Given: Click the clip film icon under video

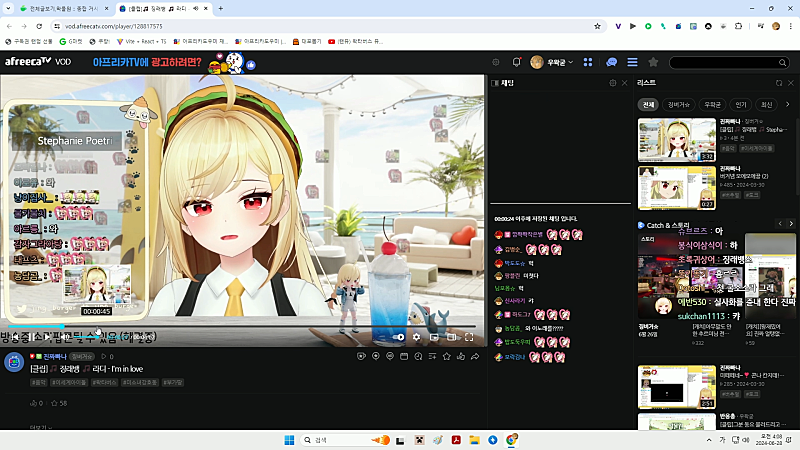Looking at the screenshot, I should pos(404,357).
